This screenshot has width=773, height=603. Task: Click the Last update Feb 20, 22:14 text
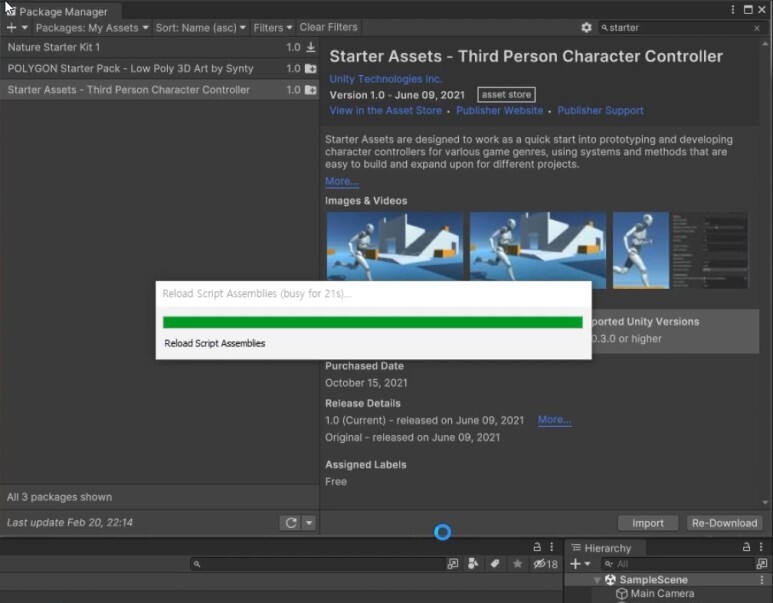click(x=70, y=522)
